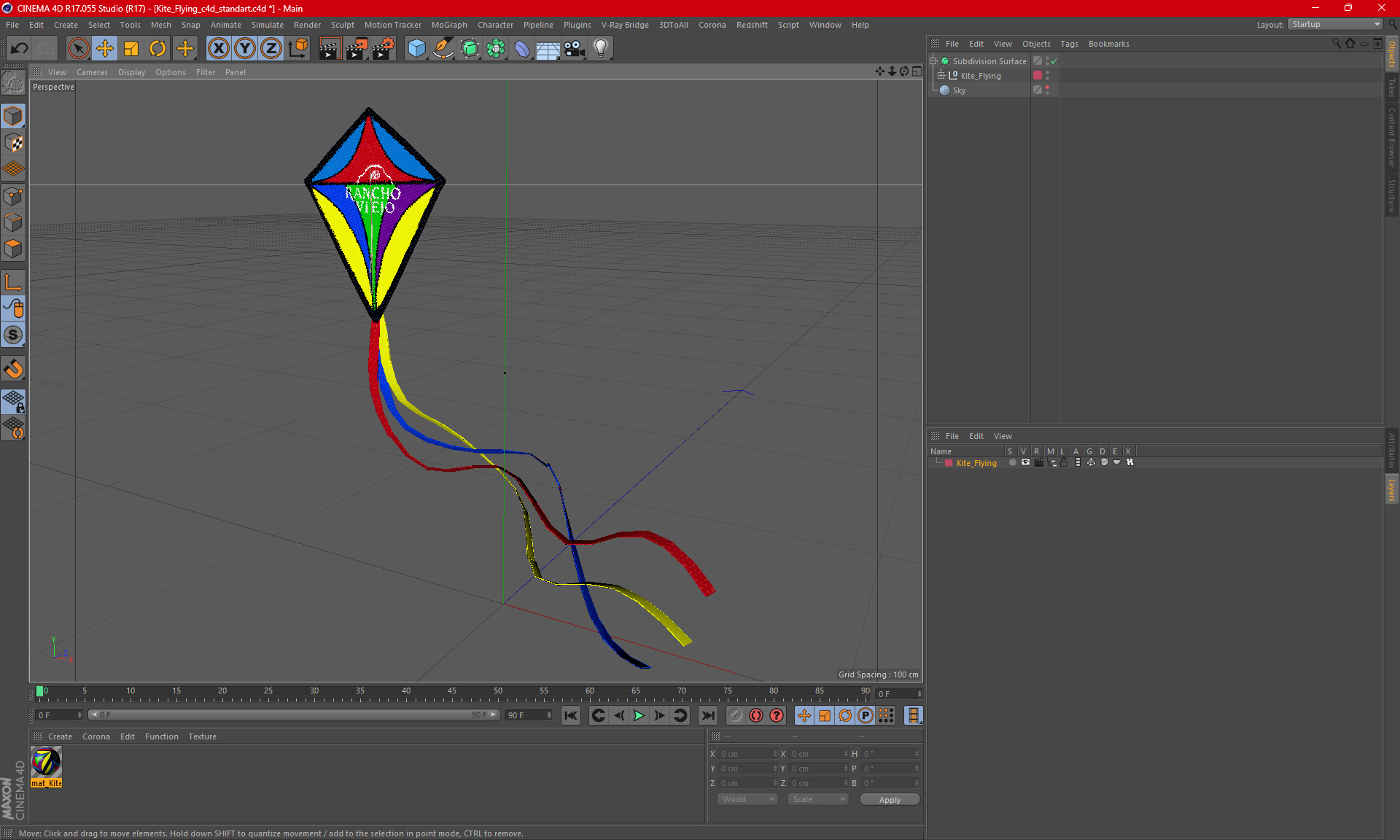Play the animation forward
The height and width of the screenshot is (840, 1400).
pos(639,715)
